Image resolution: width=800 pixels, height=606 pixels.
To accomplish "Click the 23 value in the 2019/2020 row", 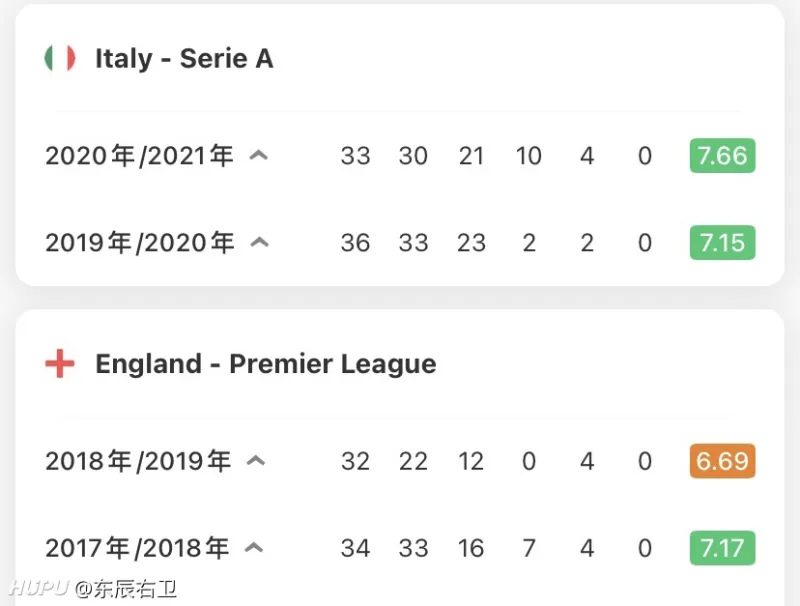I will 471,243.
